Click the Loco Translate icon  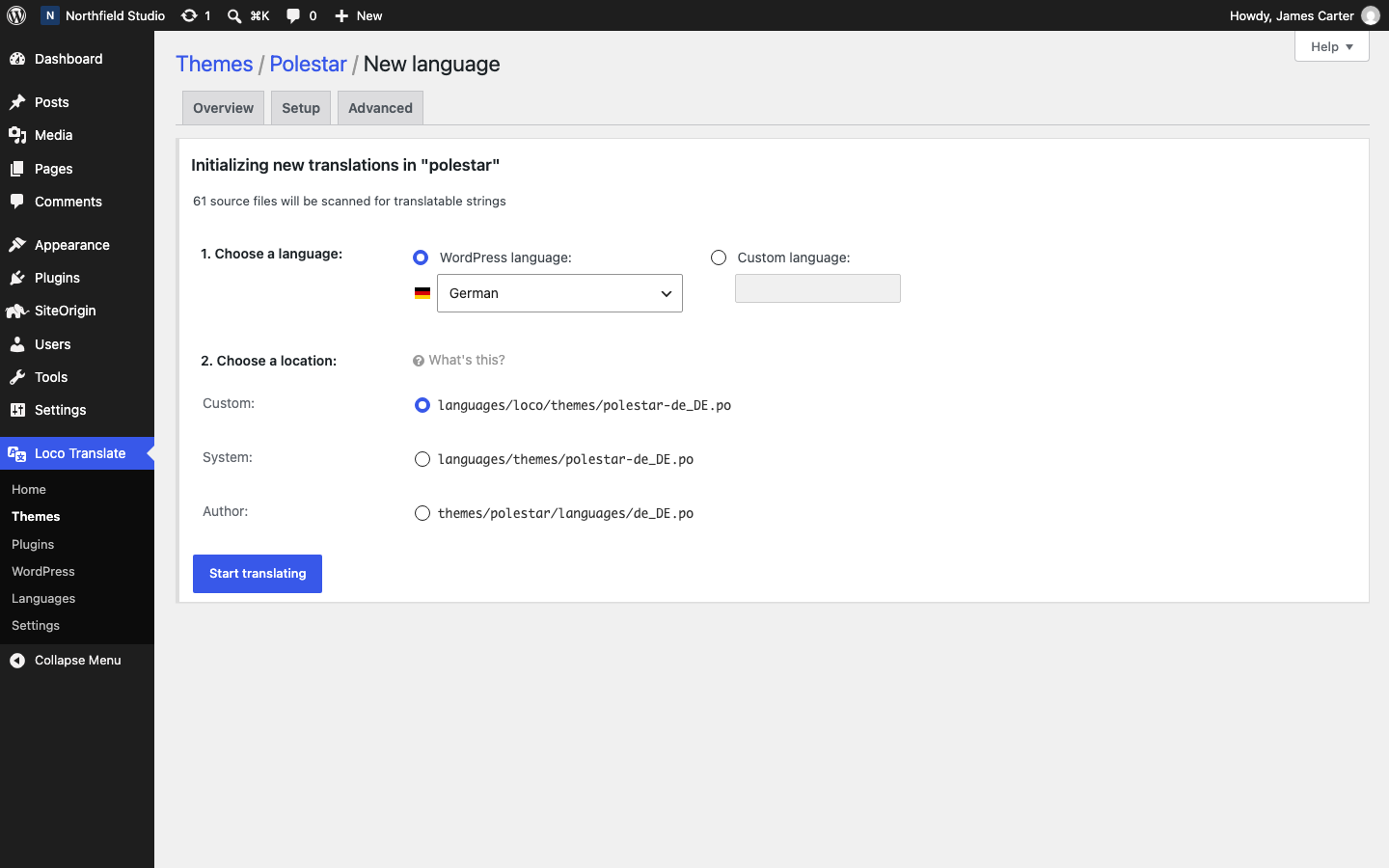pyautogui.click(x=17, y=453)
